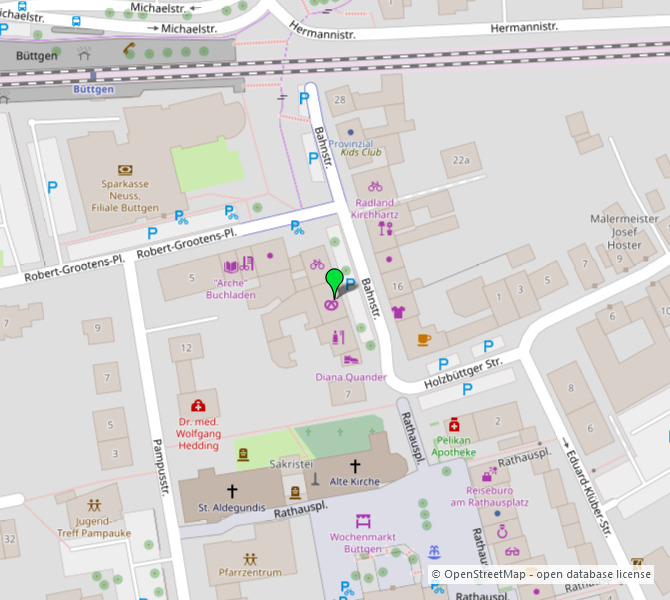
Task: Select the coffee cup café icon
Action: point(424,340)
